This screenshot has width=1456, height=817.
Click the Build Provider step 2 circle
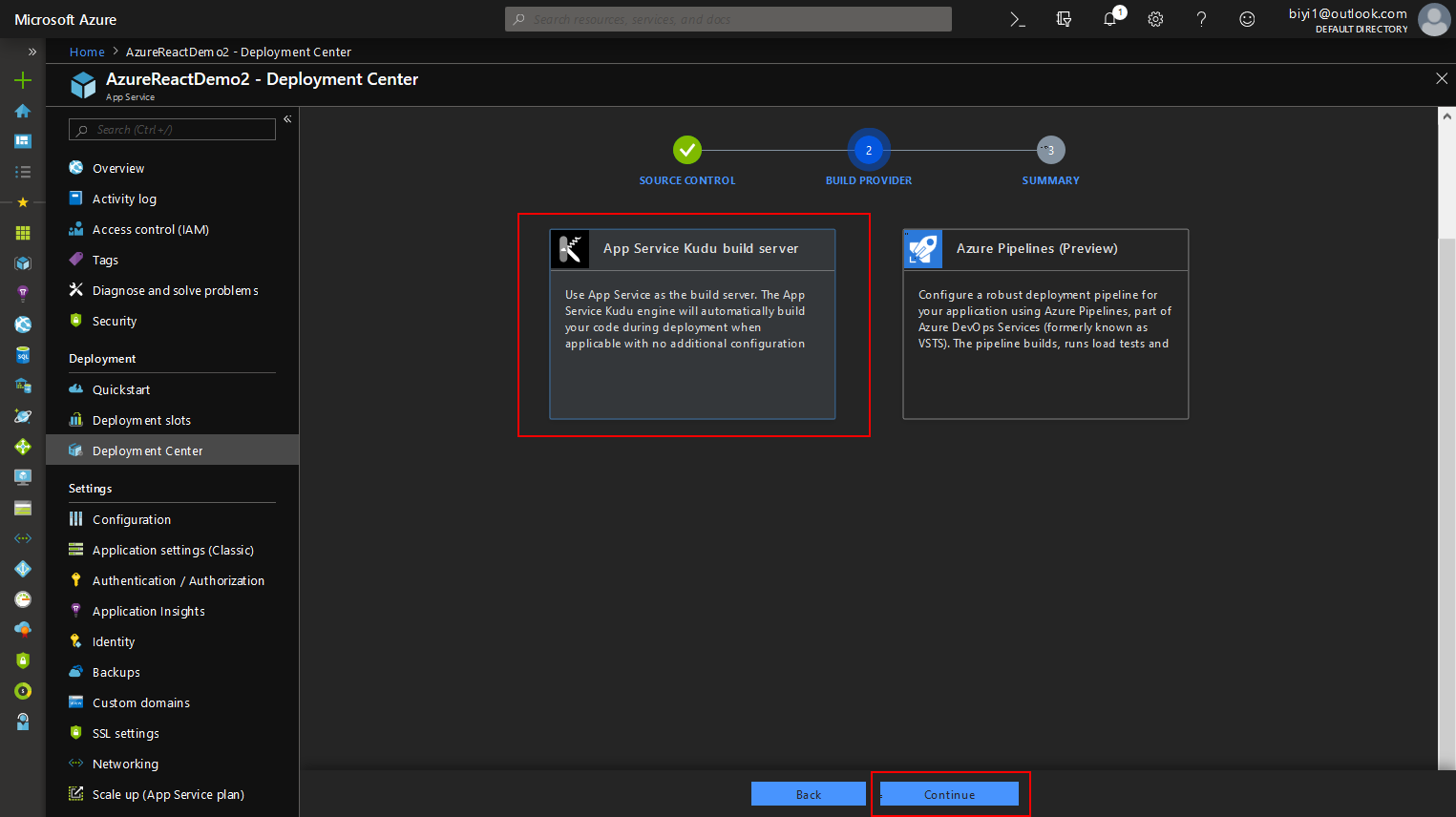point(869,150)
